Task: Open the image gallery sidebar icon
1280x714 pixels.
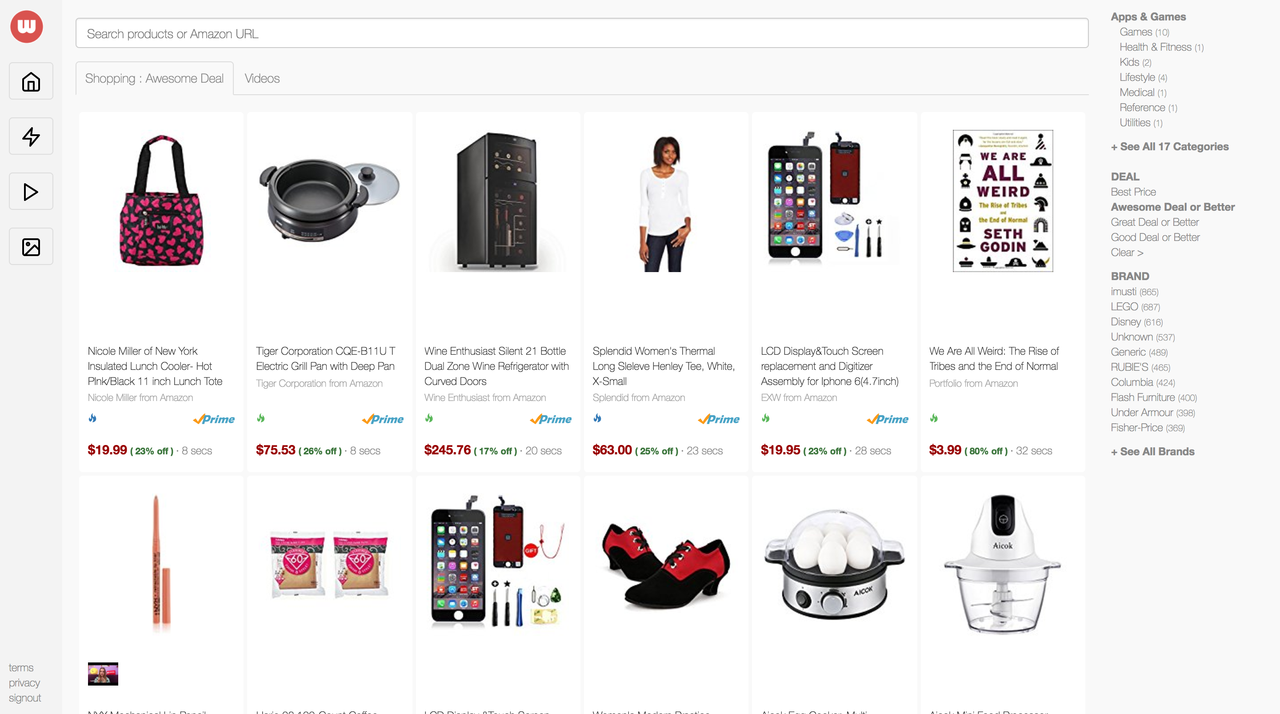Action: [x=31, y=246]
